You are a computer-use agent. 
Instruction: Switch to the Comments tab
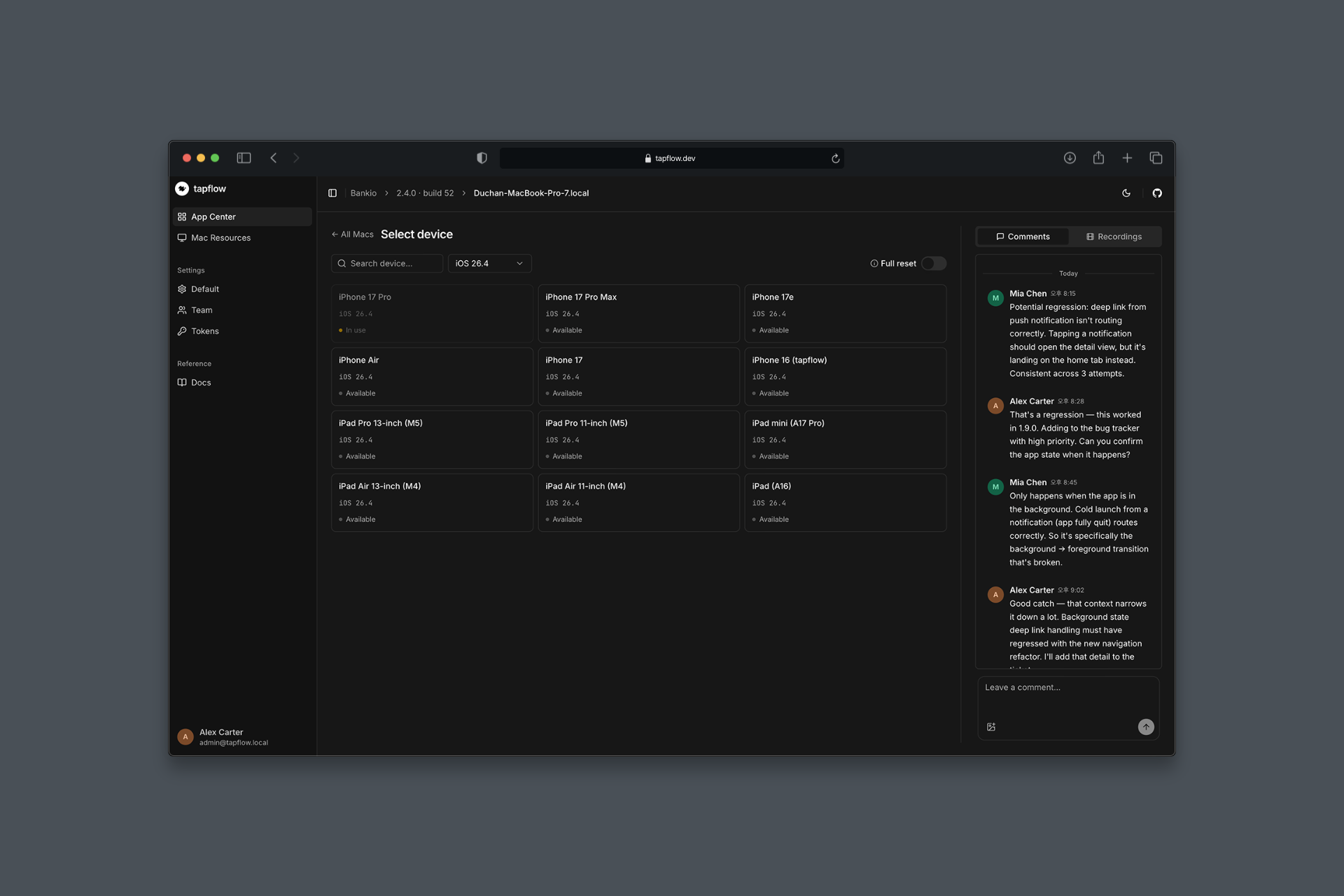click(1023, 237)
